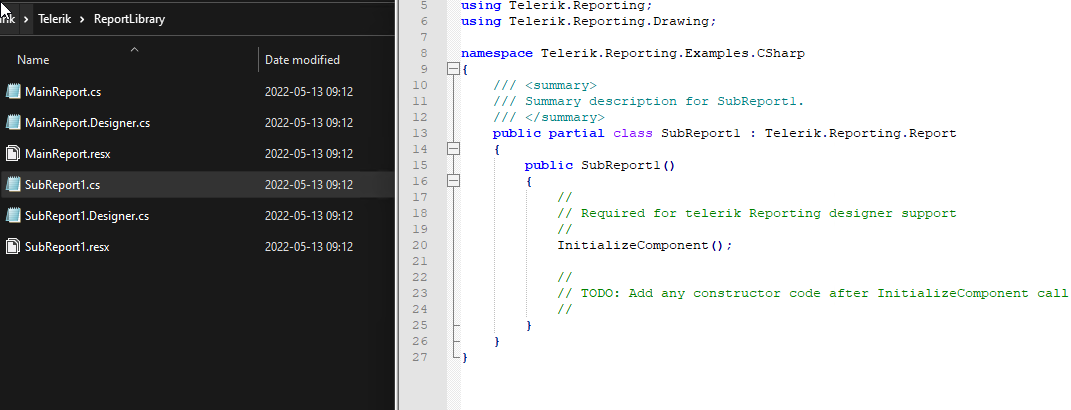Click line number 13 in editor margin
The image size is (1071, 410).
420,133
